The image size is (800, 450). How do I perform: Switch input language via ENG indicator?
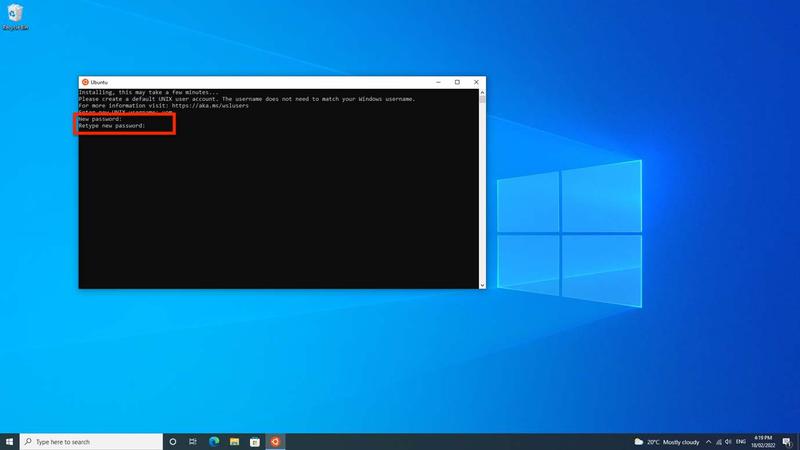point(741,442)
